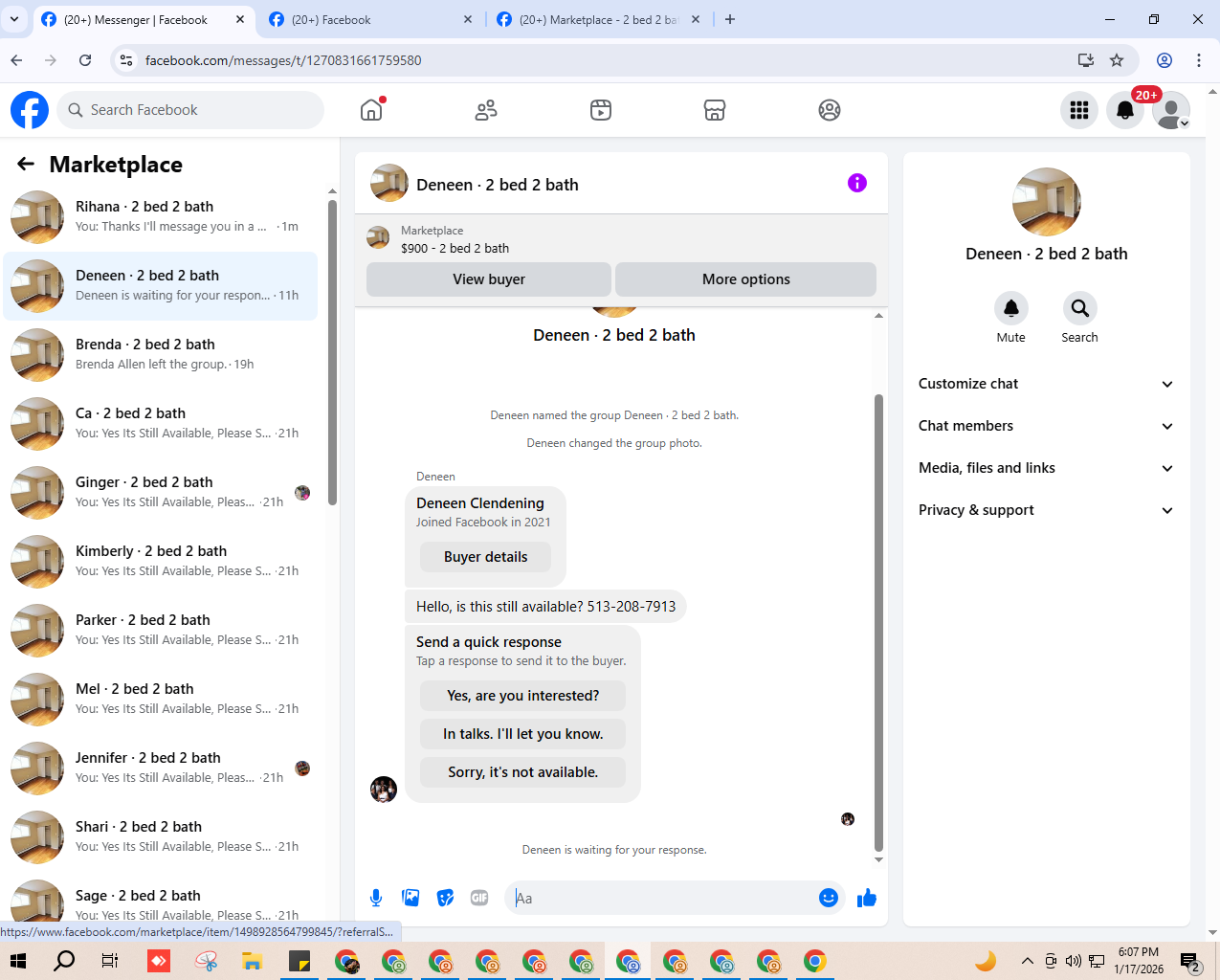Image resolution: width=1220 pixels, height=980 pixels.
Task: Open the Chrome tab search dropdown
Action: point(14,19)
